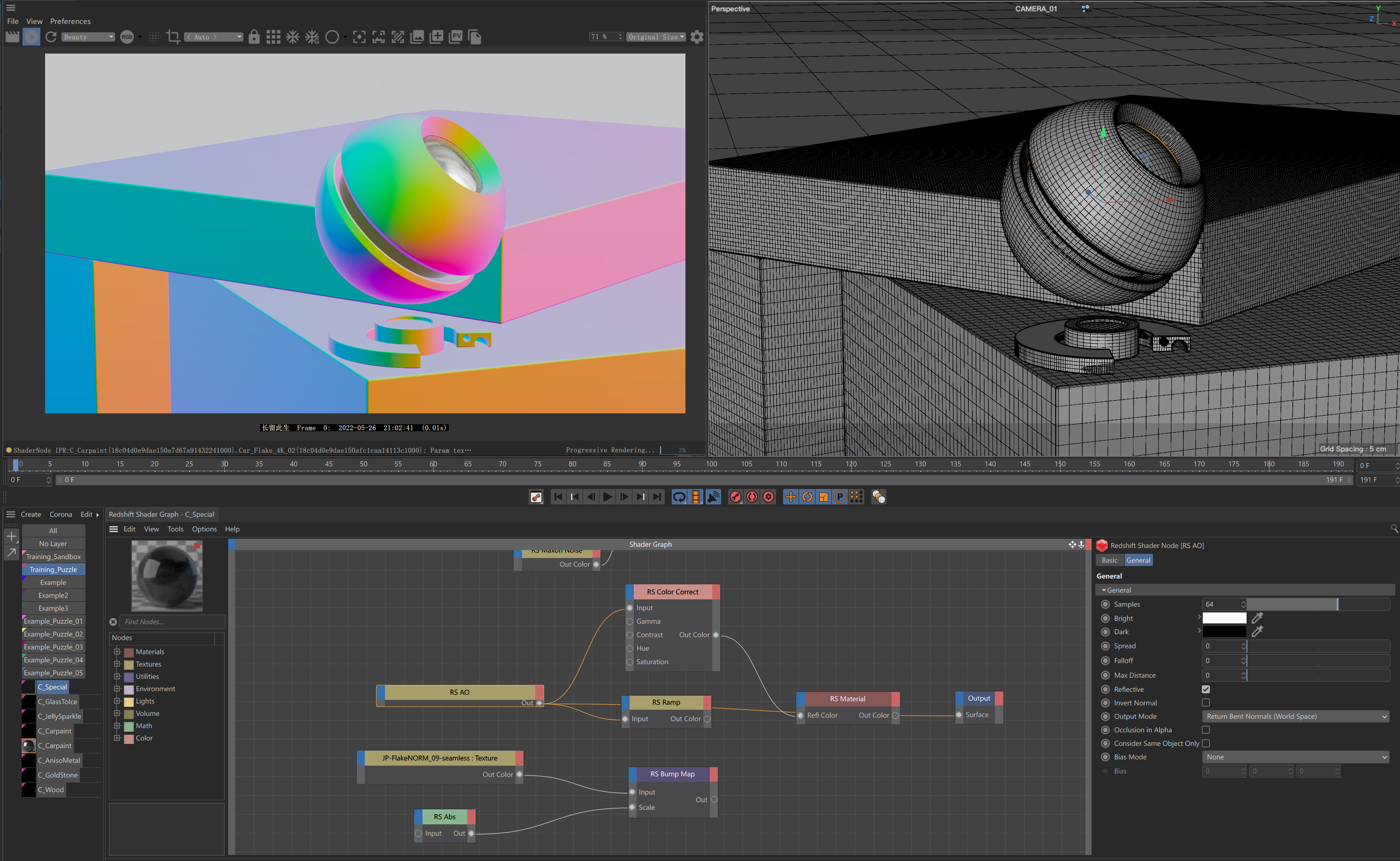The width and height of the screenshot is (1400, 861).
Task: Open the Beauty AOV dropdown
Action: coord(88,37)
